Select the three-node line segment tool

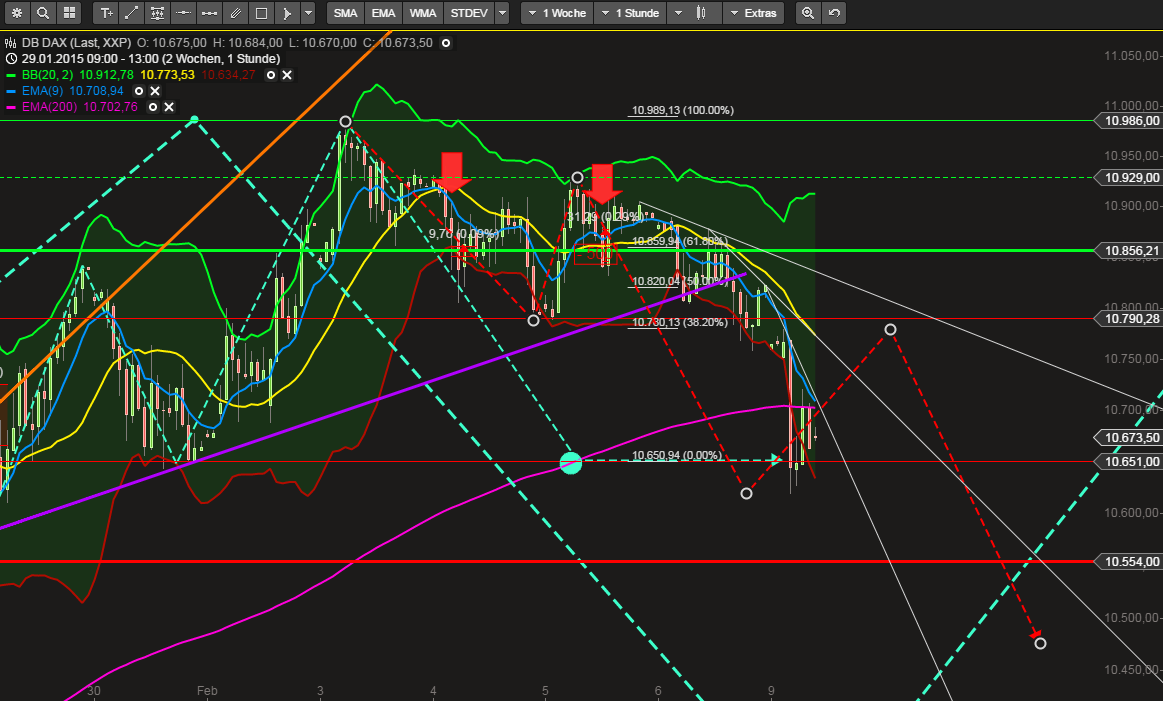[x=209, y=13]
